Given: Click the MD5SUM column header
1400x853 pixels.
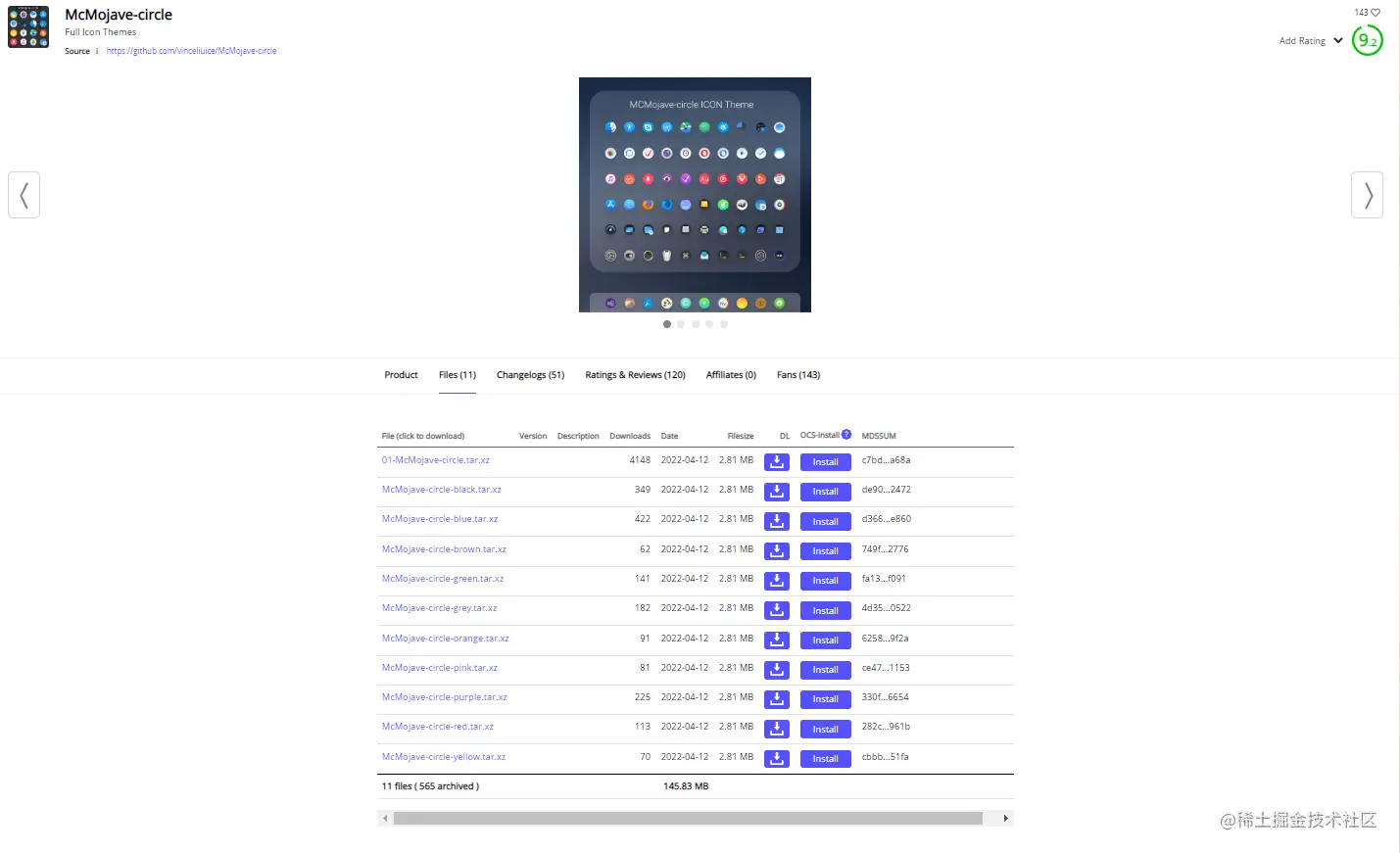Looking at the screenshot, I should tap(879, 436).
